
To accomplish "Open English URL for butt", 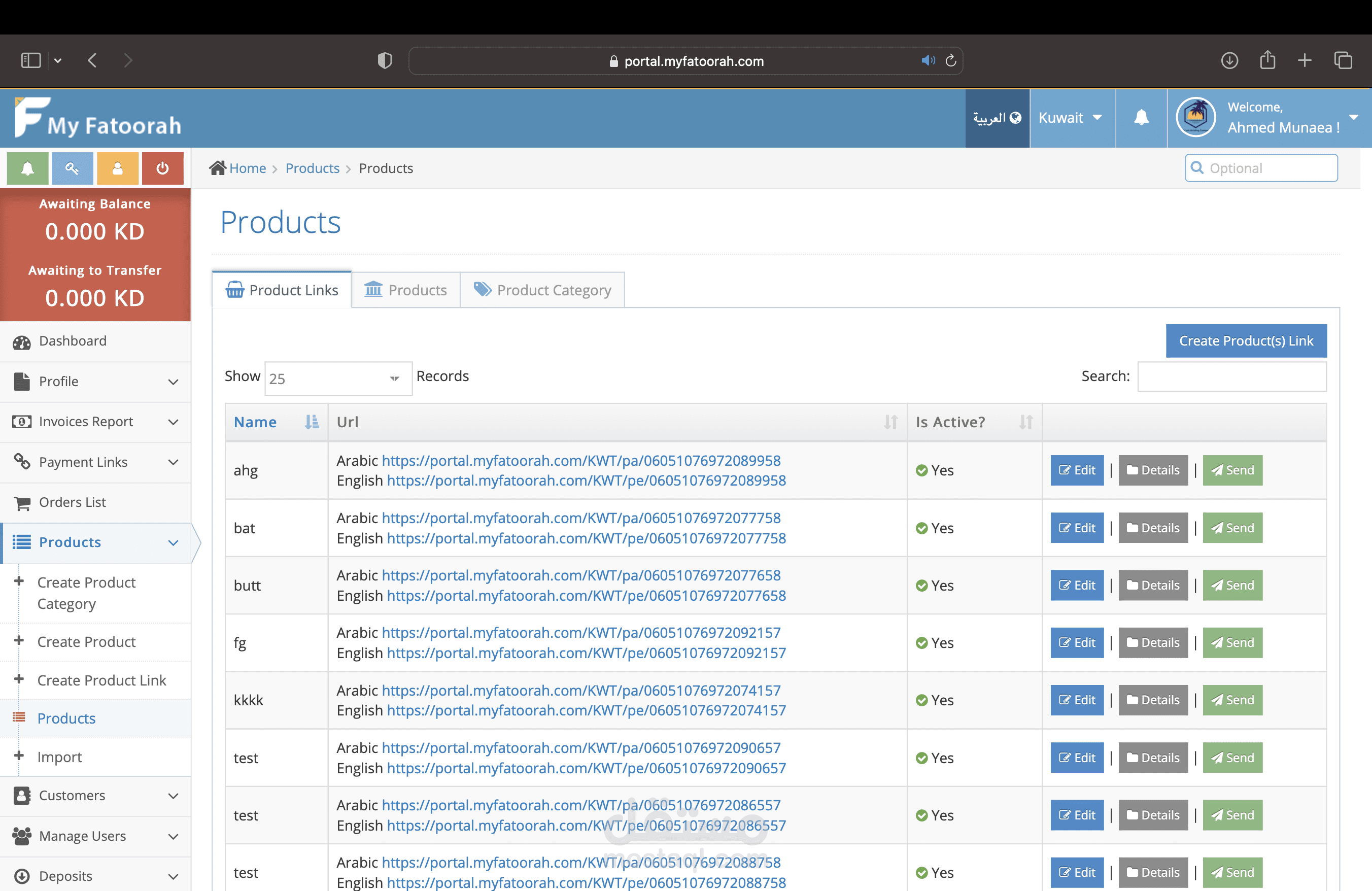I will [586, 595].
